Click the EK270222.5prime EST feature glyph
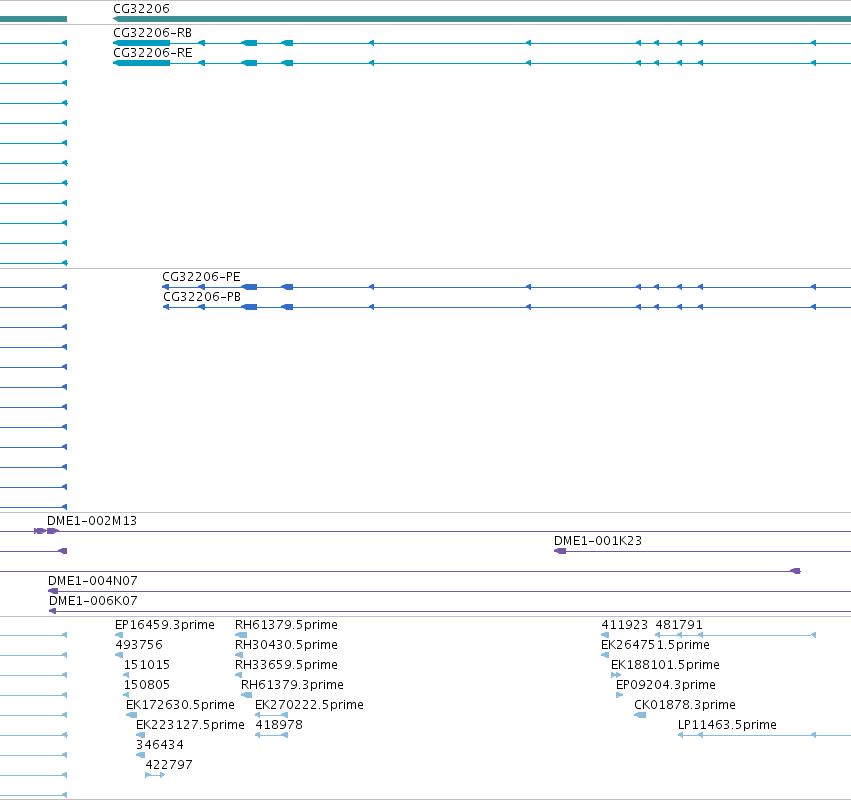This screenshot has width=851, height=800. pos(271,715)
